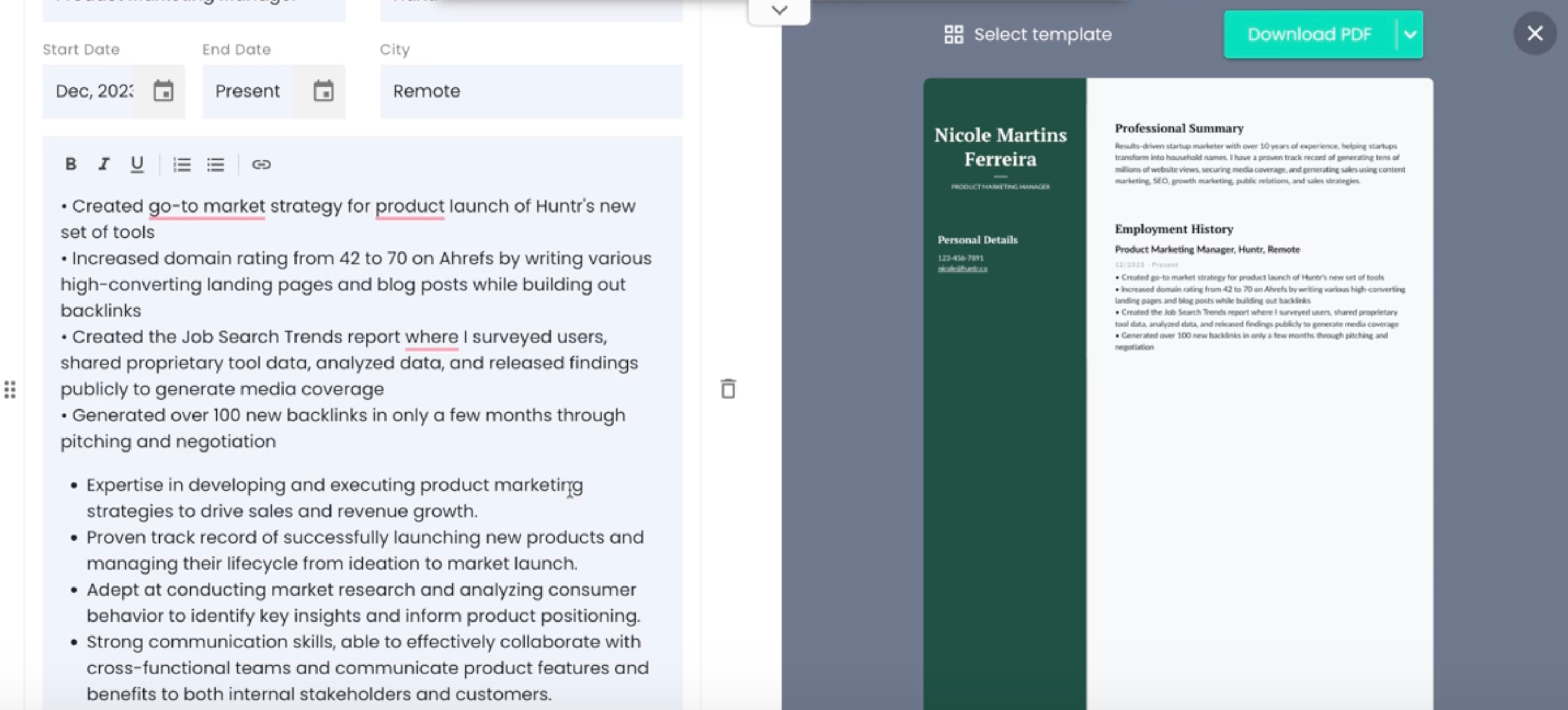Delete this employment entry with trash icon
The width and height of the screenshot is (1568, 710).
click(728, 389)
